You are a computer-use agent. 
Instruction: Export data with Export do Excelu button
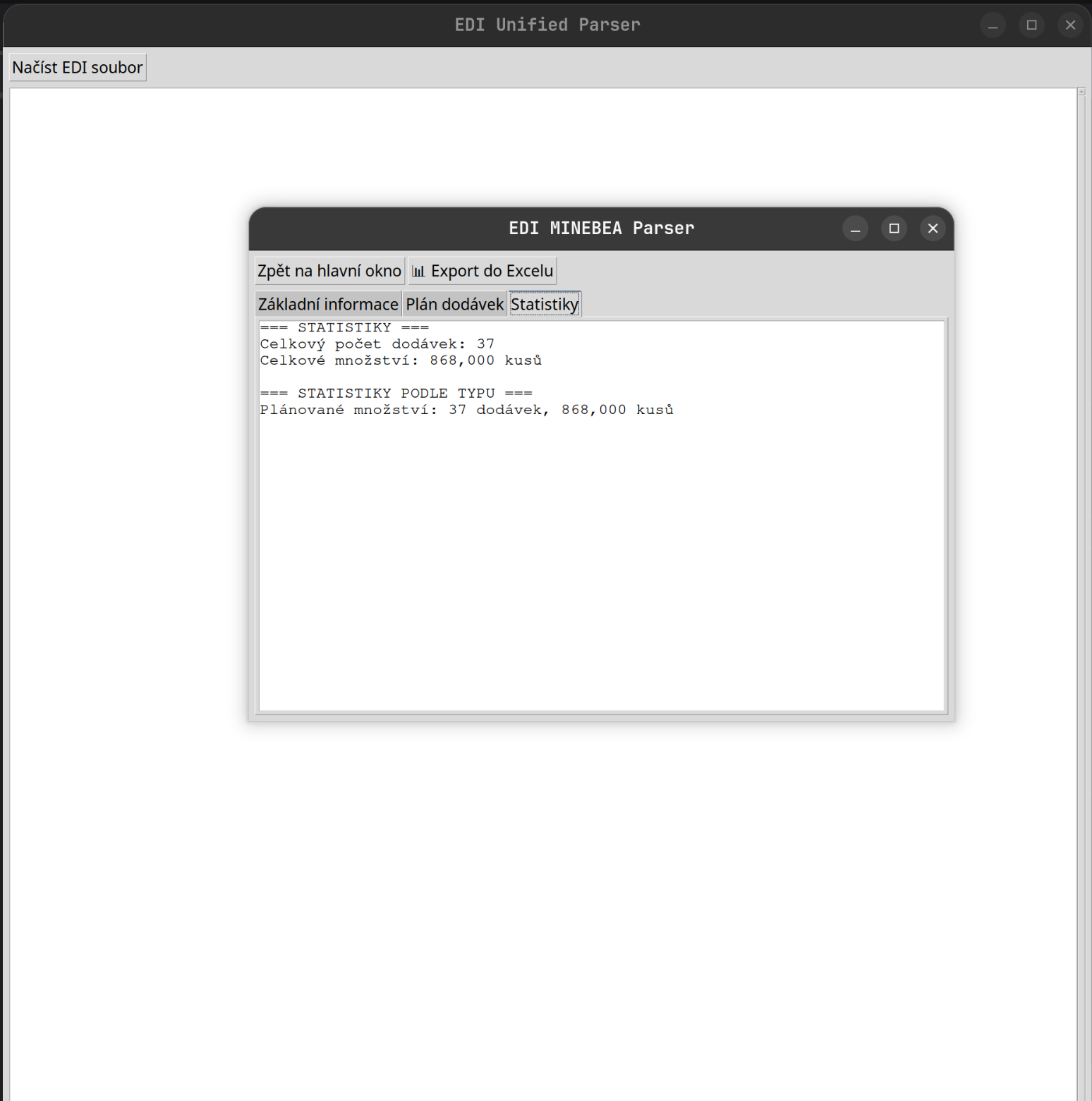(x=483, y=271)
